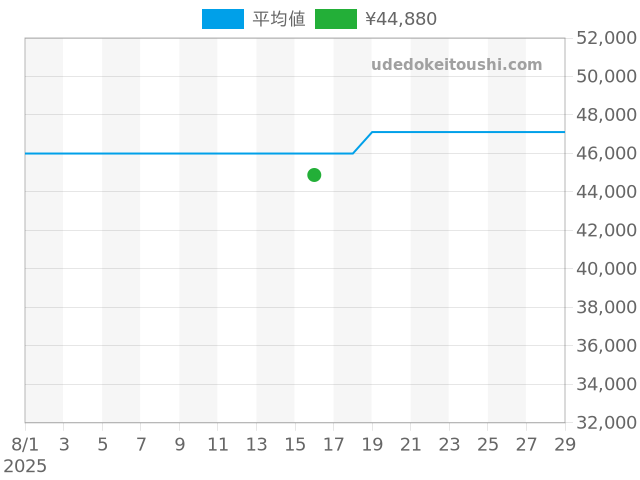Toggle the 平均値 legend label
Image resolution: width=640 pixels, height=480 pixels.
point(278,19)
